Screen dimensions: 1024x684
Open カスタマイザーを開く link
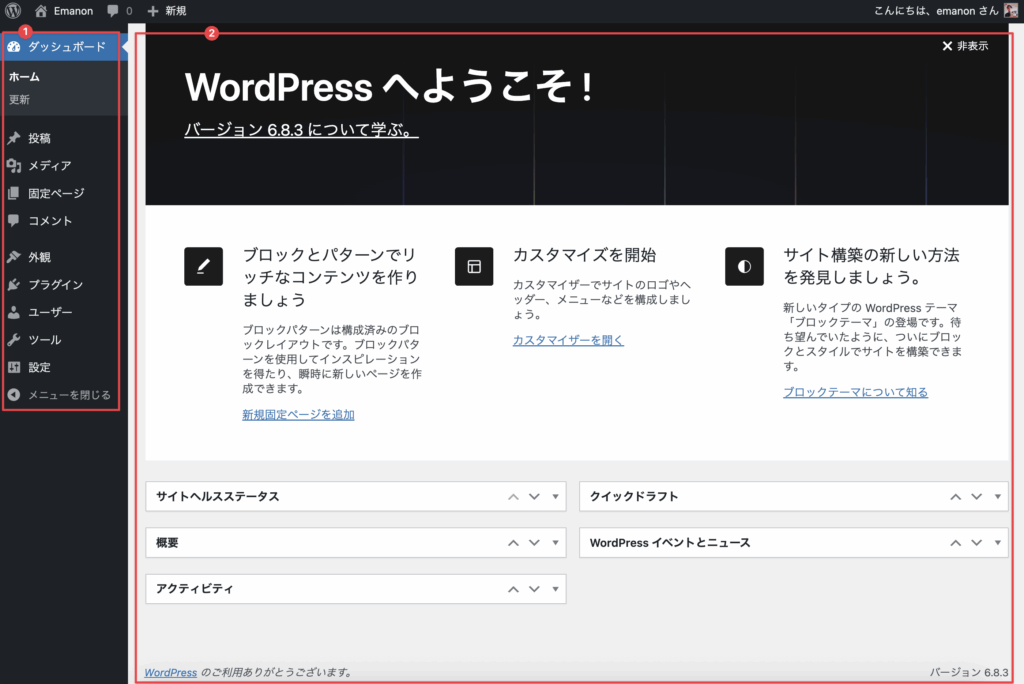click(568, 340)
